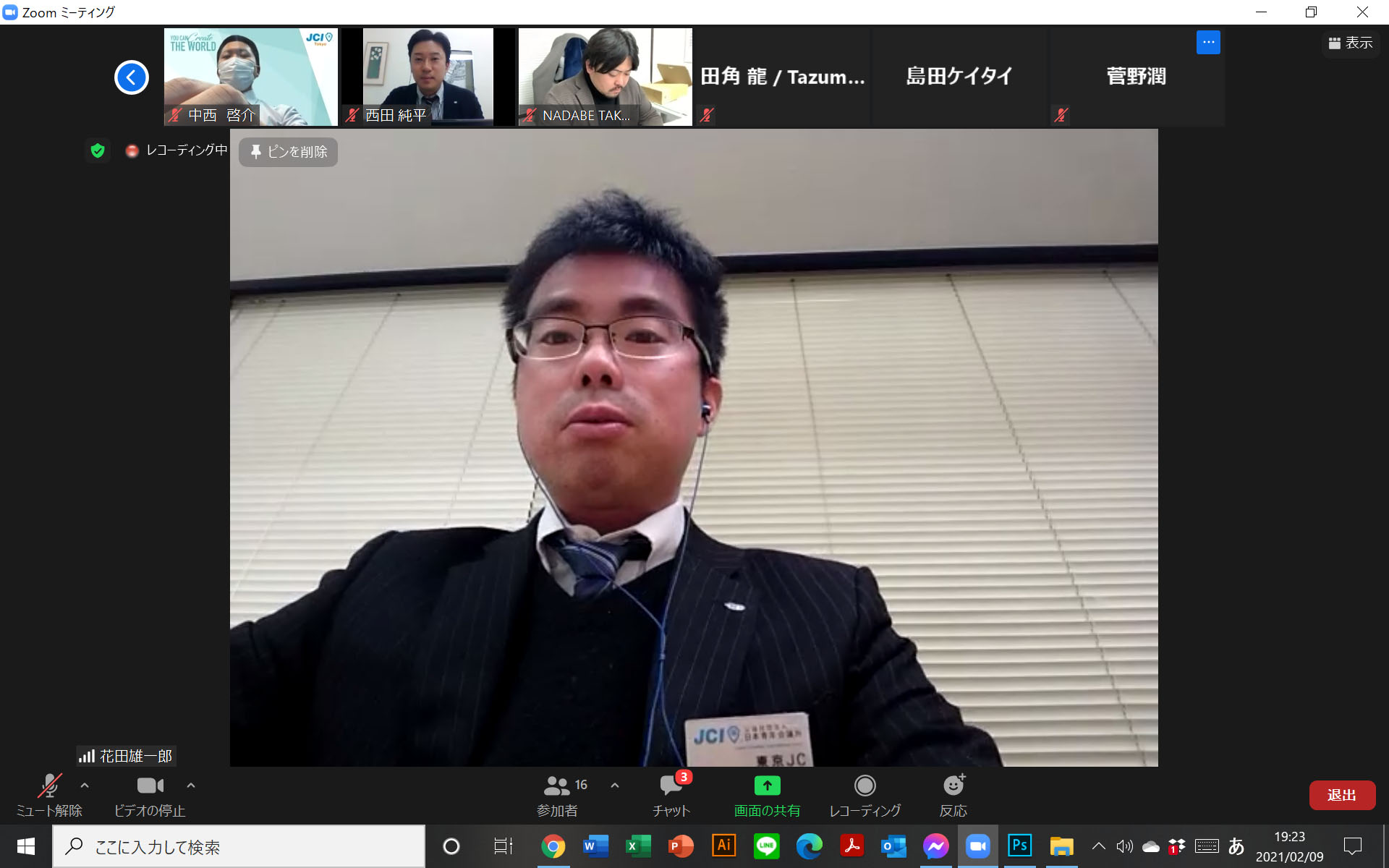The height and width of the screenshot is (868, 1389).
Task: Open the Reactions smiley icon
Action: coord(953,787)
